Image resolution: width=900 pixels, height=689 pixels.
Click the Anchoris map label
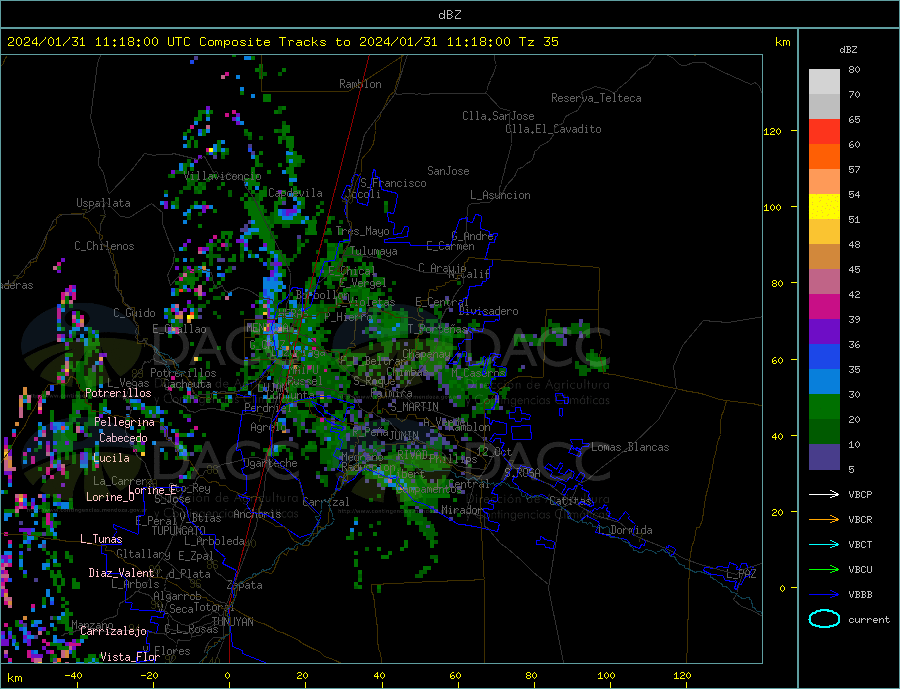click(x=257, y=514)
